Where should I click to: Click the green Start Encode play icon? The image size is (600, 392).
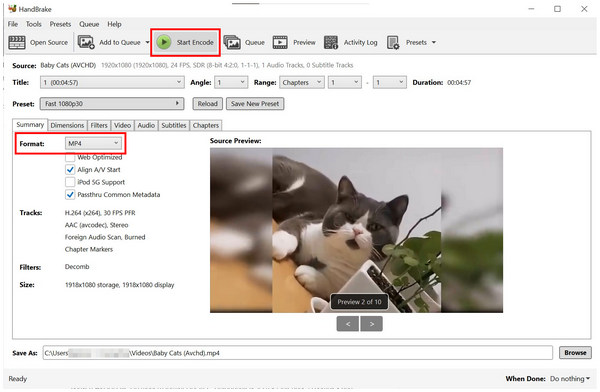pos(164,42)
